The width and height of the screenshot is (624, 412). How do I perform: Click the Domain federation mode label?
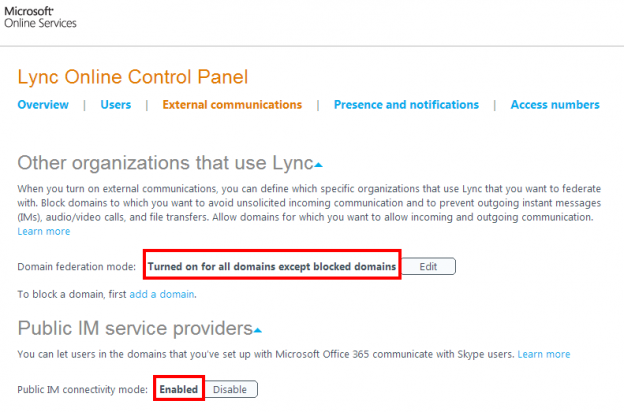click(78, 266)
